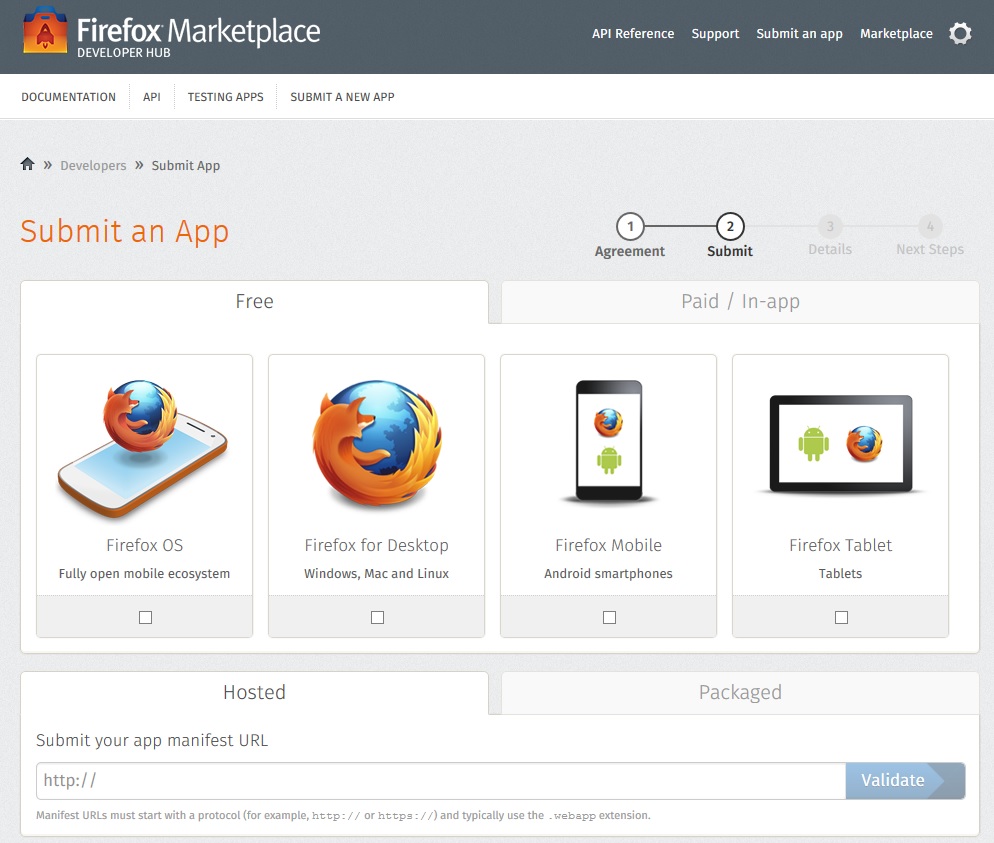Viewport: 994px width, 843px height.
Task: Open the TESTING APPS menu item
Action: pos(225,97)
